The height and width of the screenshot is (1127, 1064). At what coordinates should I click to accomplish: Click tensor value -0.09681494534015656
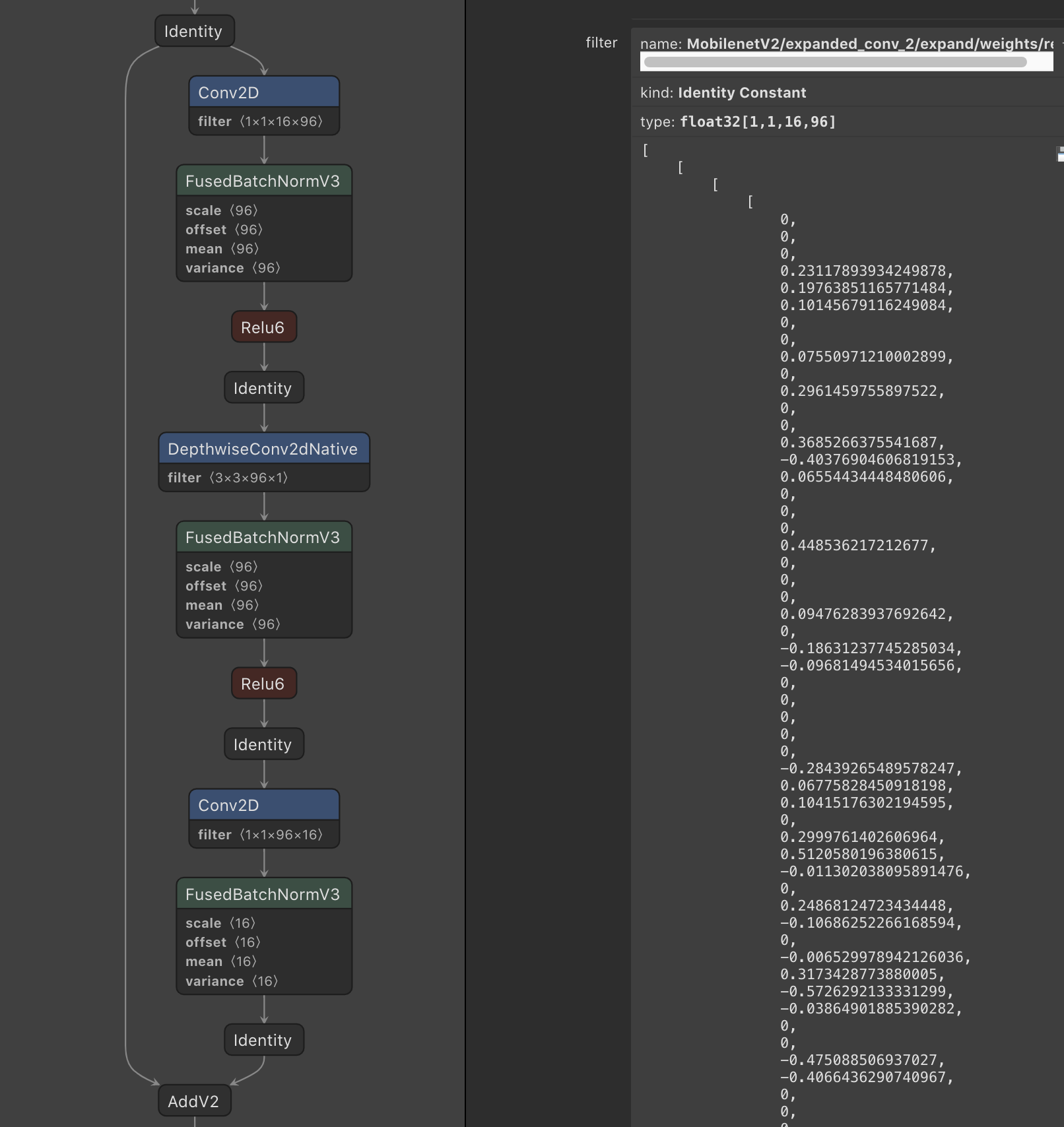click(871, 665)
